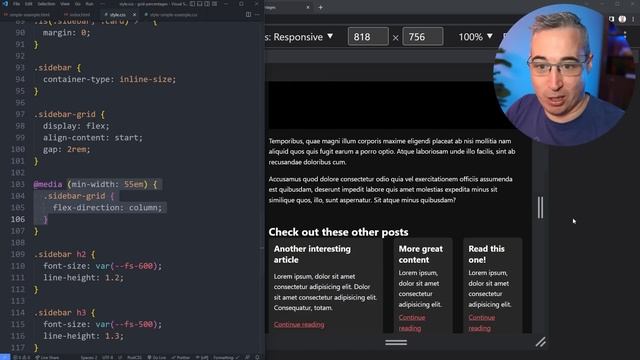Screen dimensions: 640x360
Task: Open Continue reading under Another interesting article
Action: 299,324
